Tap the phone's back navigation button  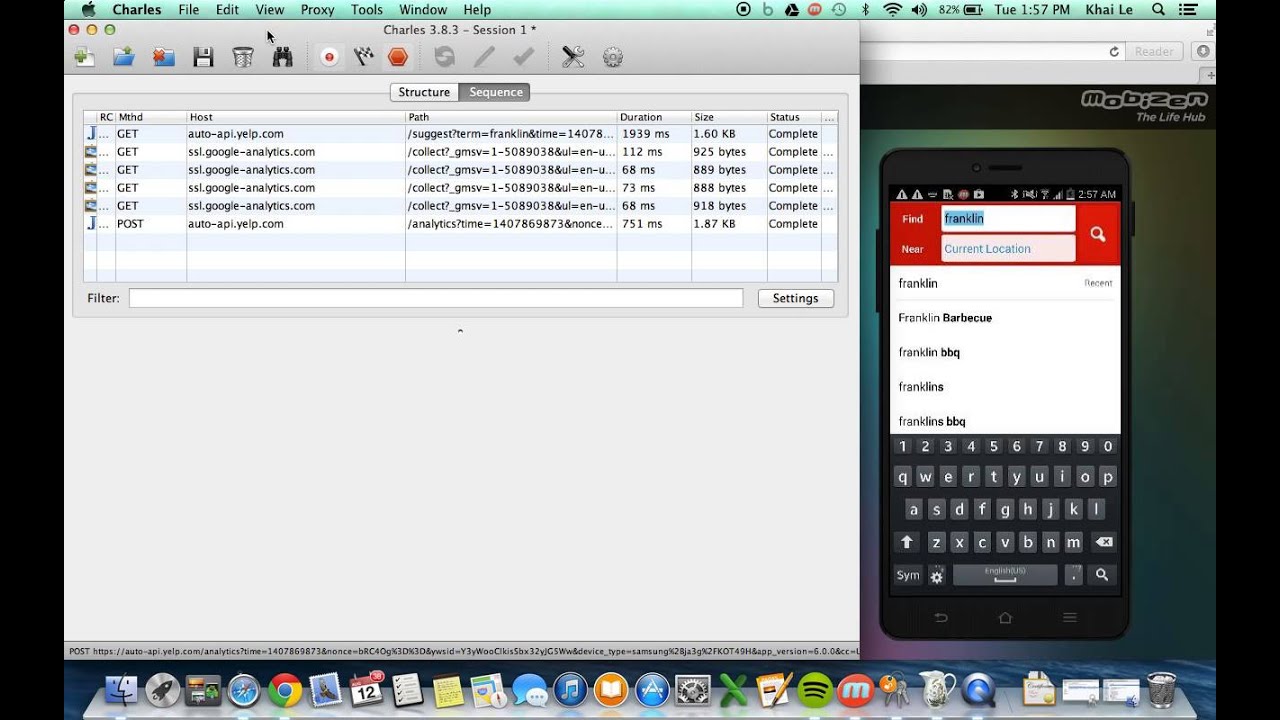click(x=941, y=618)
